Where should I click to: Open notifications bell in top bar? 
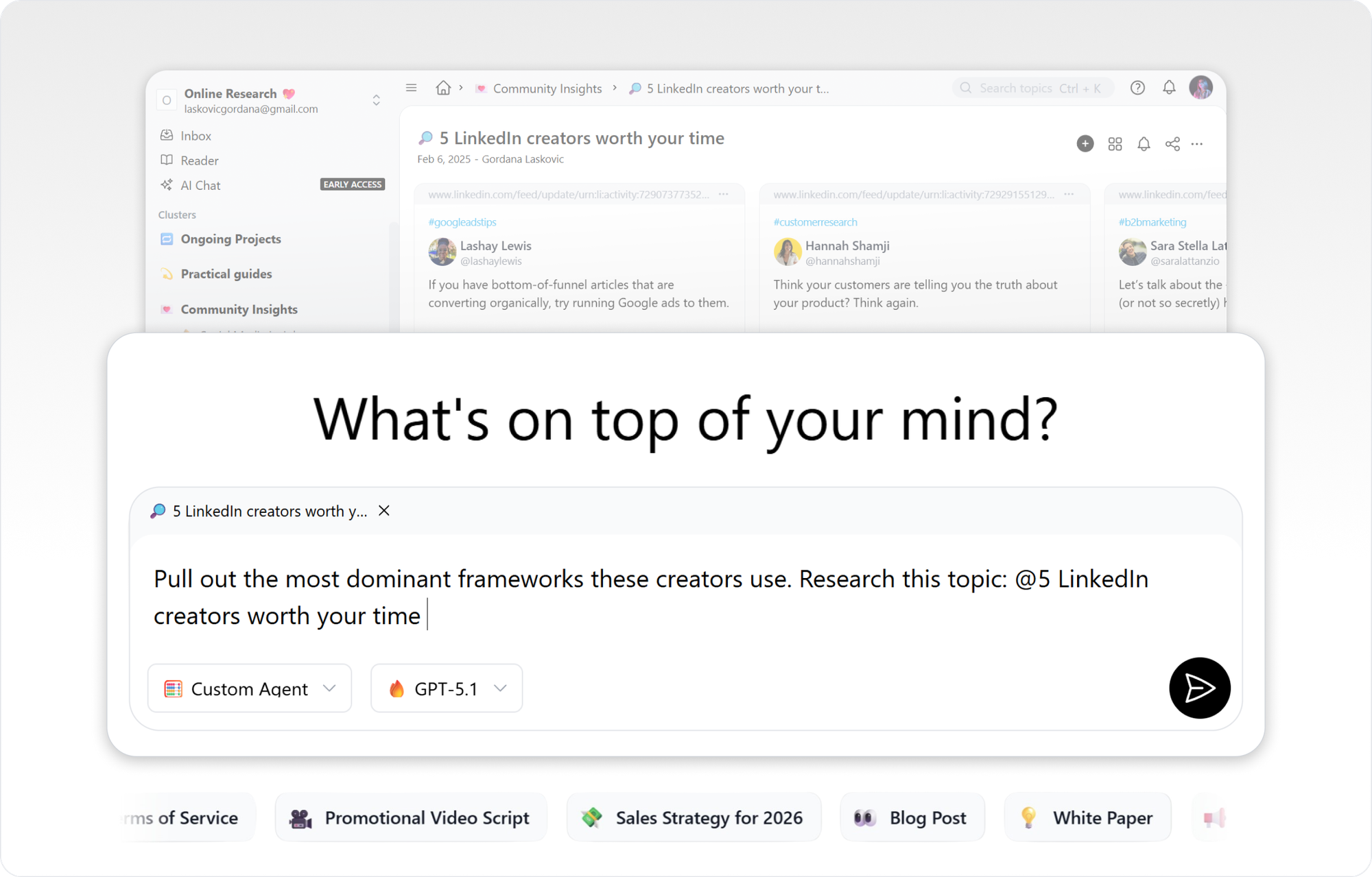point(1169,88)
